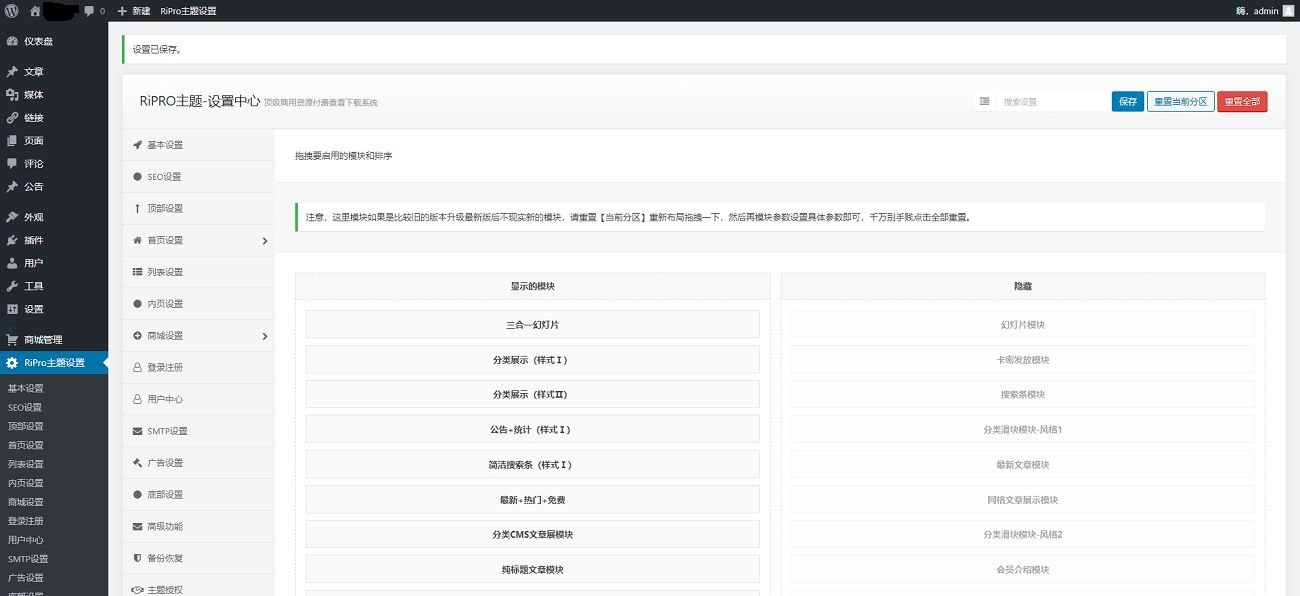
Task: Open 设置 settings menu in sidebar
Action: 54,309
